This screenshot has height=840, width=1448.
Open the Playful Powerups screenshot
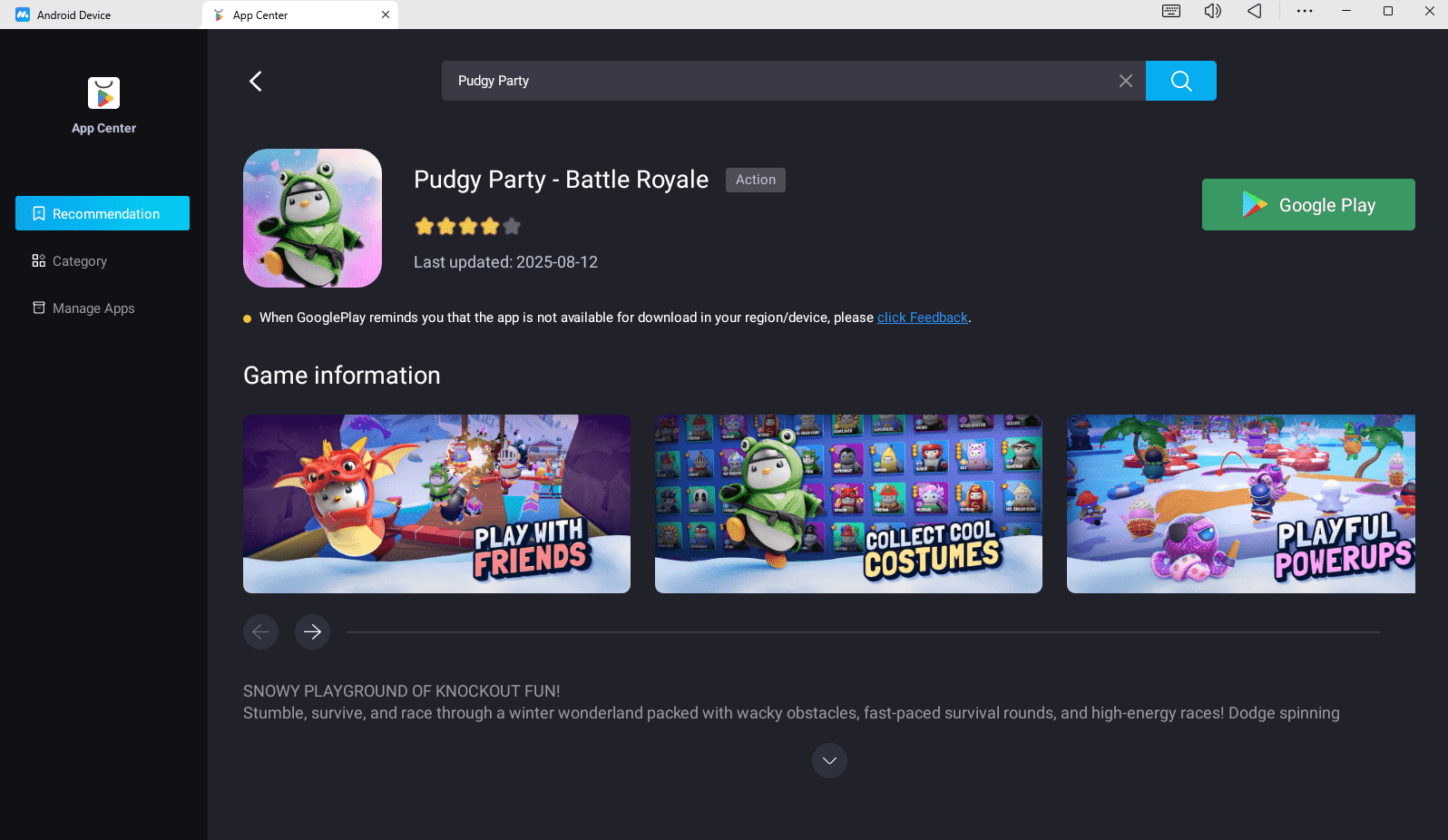[1241, 503]
